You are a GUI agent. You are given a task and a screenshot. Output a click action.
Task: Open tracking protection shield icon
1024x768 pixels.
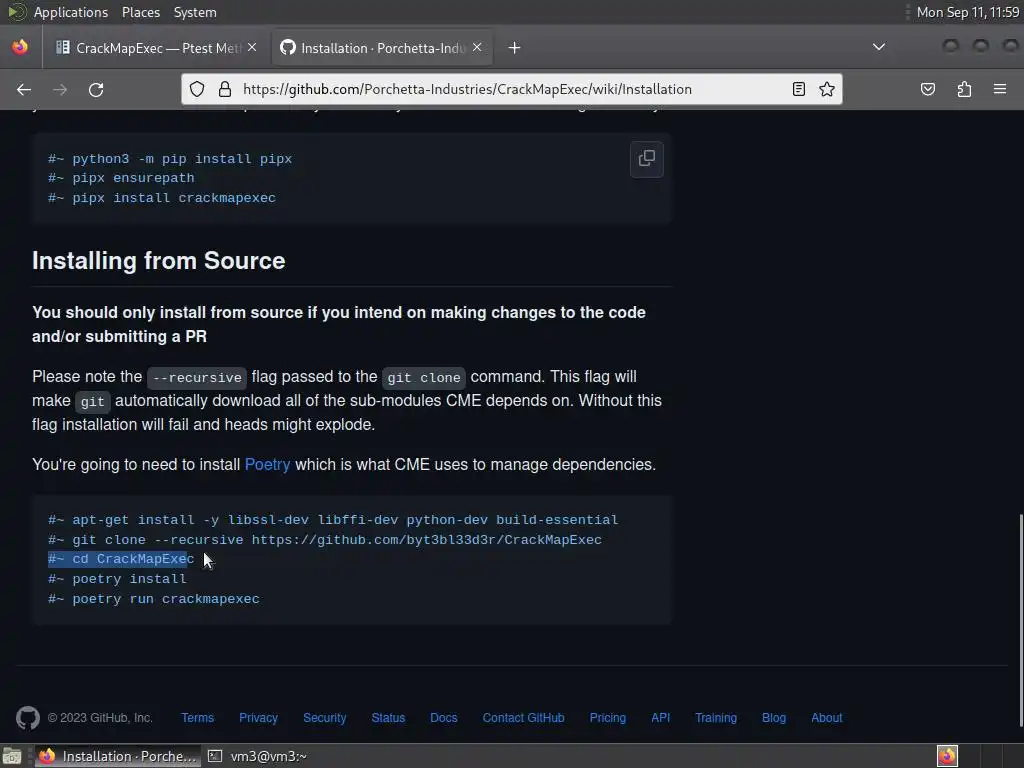pyautogui.click(x=197, y=89)
